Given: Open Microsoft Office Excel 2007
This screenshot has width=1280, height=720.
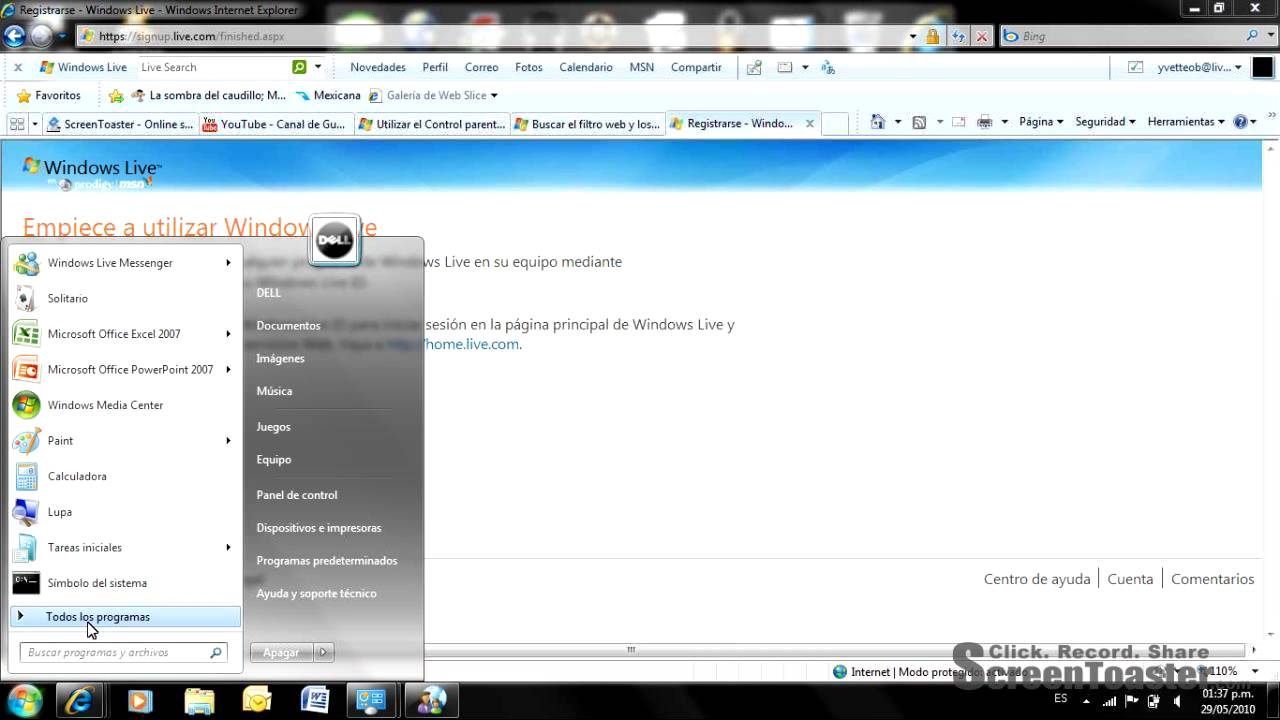Looking at the screenshot, I should pos(125,334).
